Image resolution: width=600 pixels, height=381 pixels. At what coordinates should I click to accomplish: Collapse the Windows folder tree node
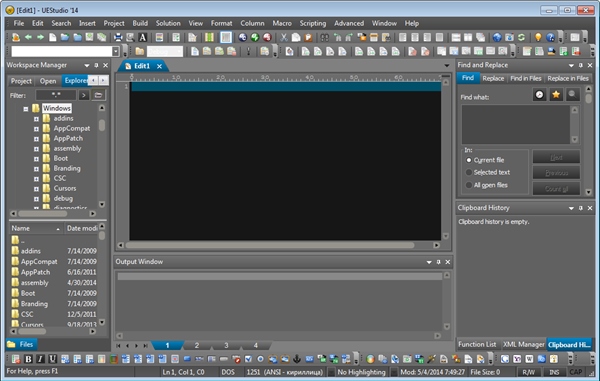coord(26,109)
